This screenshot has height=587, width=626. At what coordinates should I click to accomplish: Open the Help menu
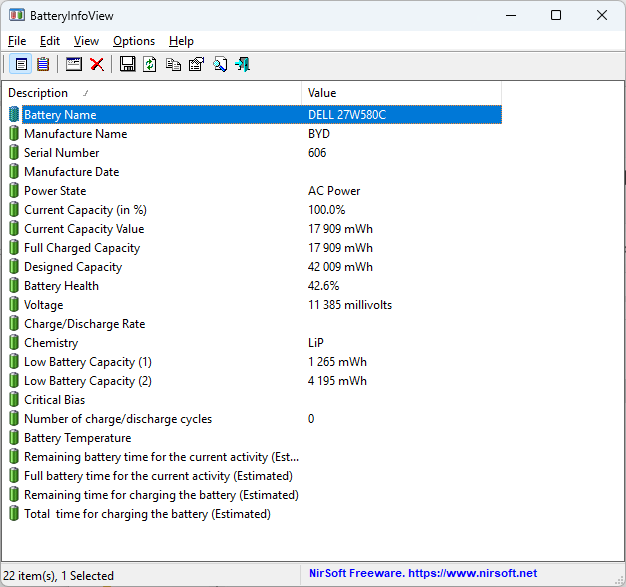(x=181, y=41)
